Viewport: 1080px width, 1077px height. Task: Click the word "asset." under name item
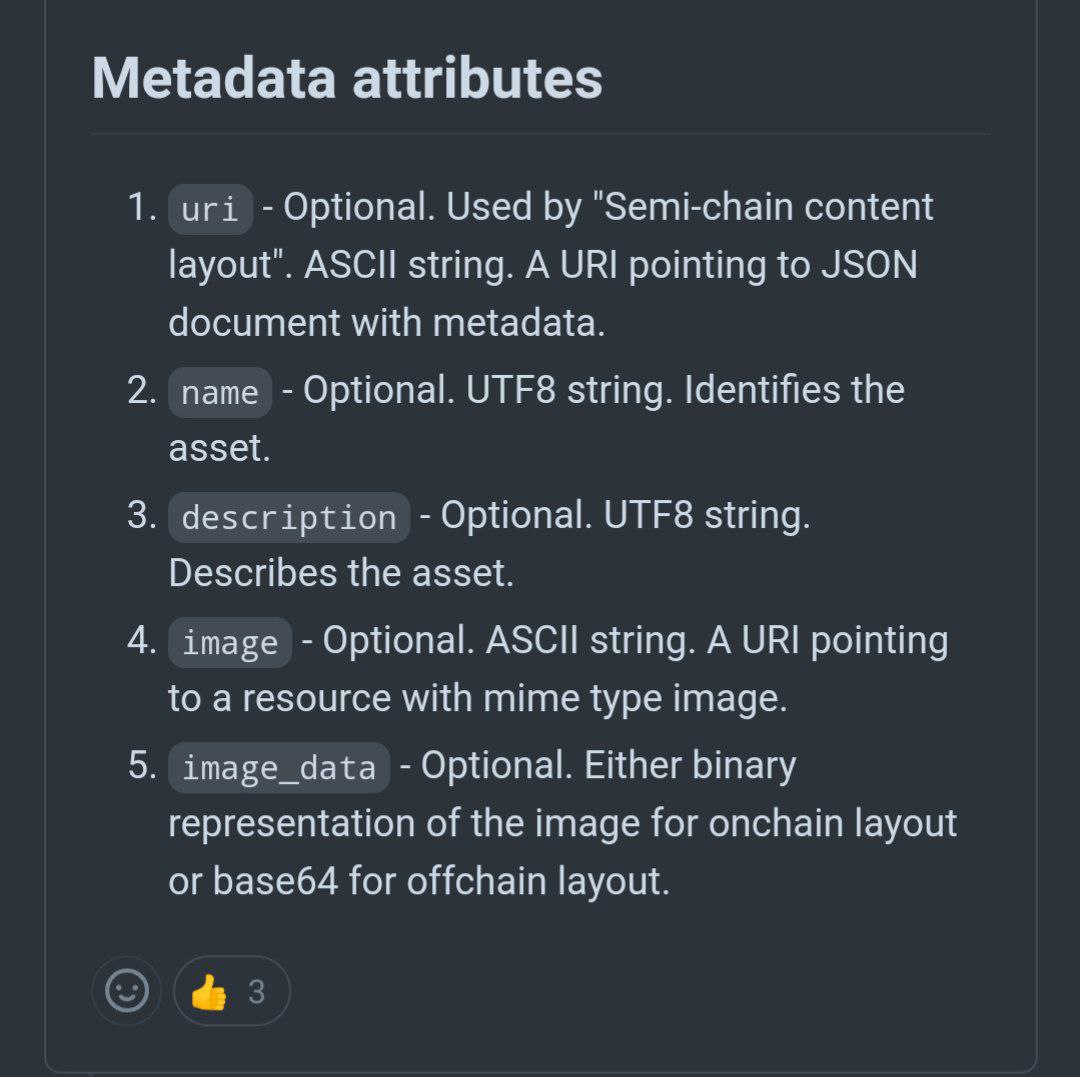220,448
